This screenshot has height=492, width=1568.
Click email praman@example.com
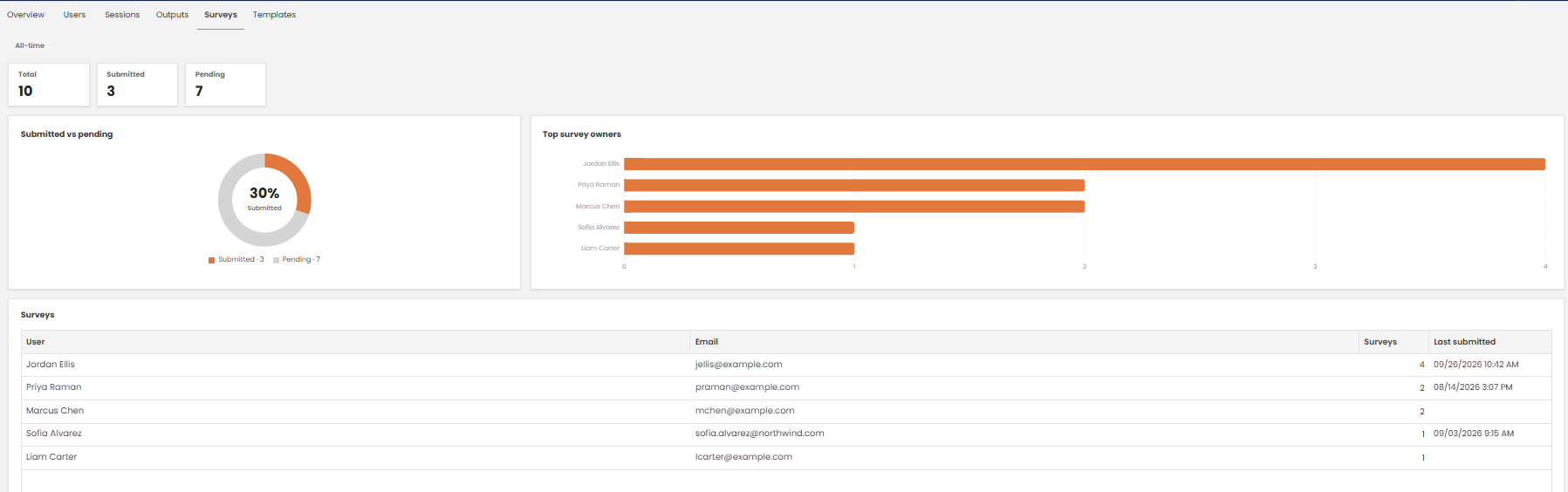click(747, 387)
